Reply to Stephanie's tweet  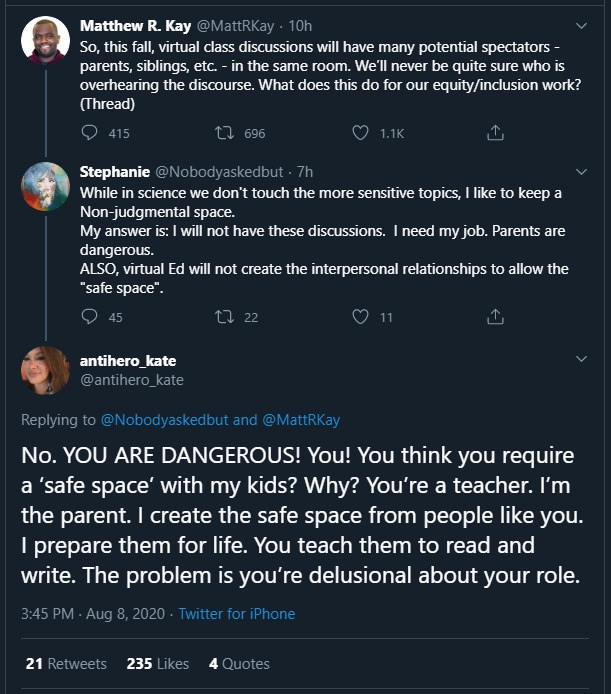click(89, 317)
